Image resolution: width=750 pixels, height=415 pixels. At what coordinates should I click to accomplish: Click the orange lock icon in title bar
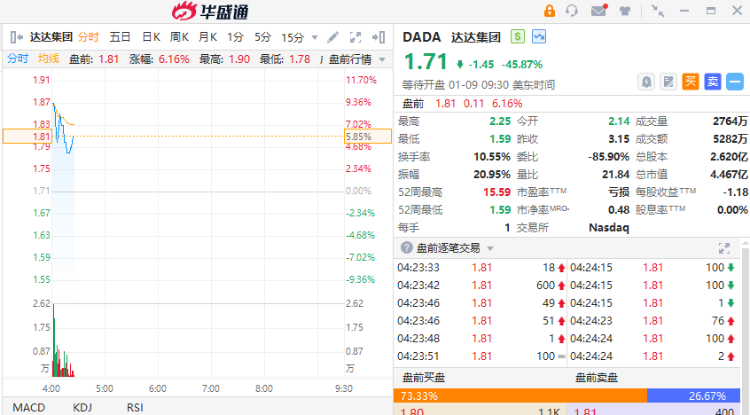tap(549, 11)
